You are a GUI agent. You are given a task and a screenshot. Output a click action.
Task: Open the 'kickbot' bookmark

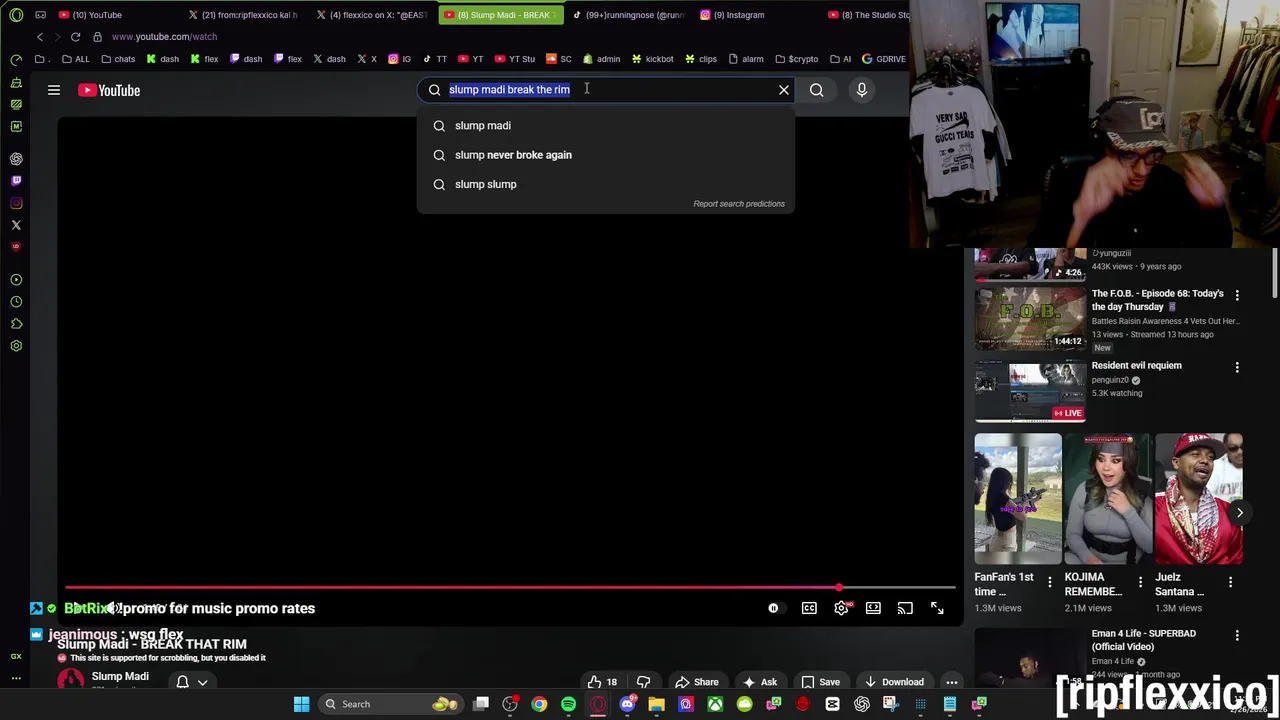pyautogui.click(x=652, y=59)
